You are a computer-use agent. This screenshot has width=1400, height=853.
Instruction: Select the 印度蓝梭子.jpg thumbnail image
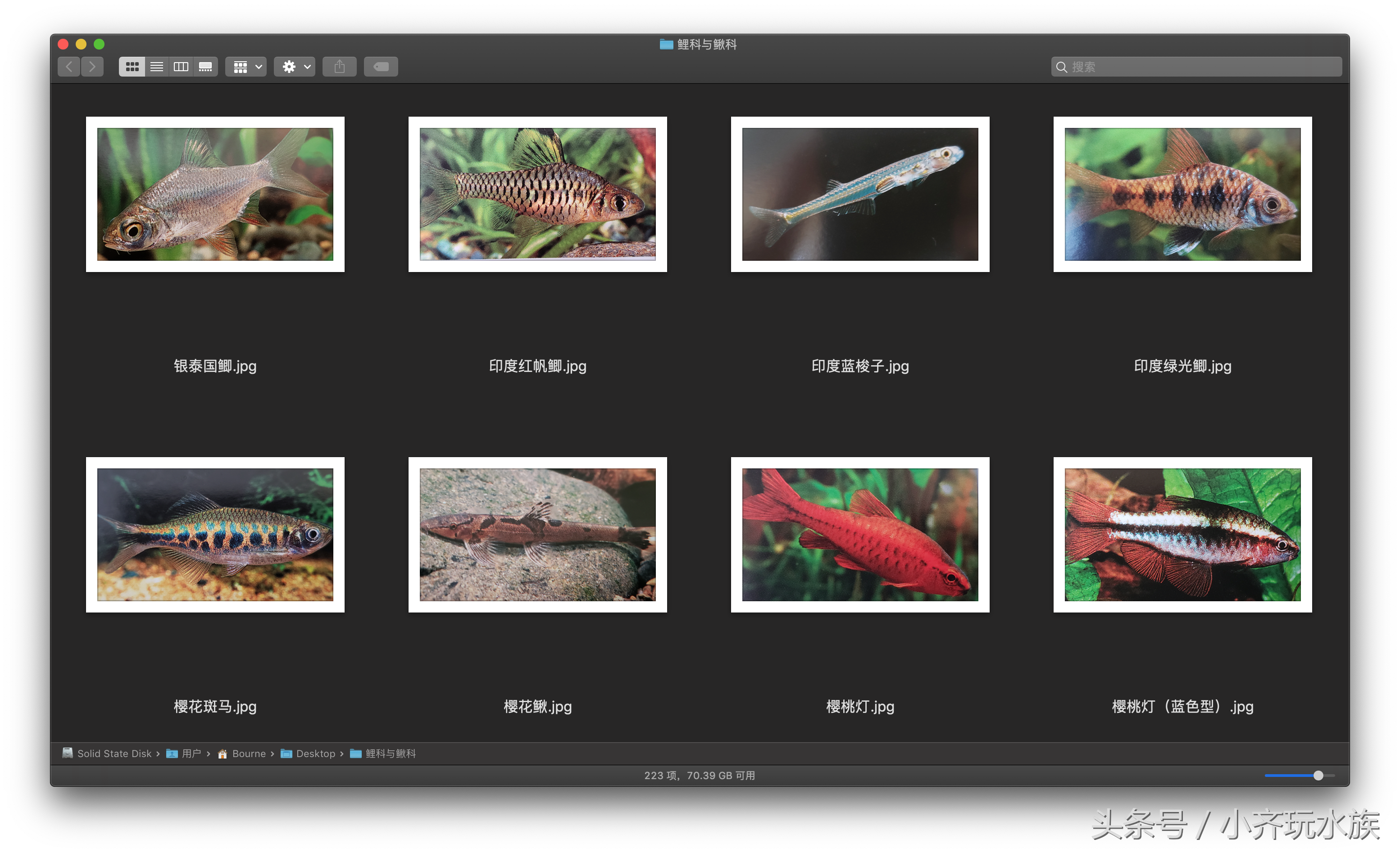click(860, 194)
